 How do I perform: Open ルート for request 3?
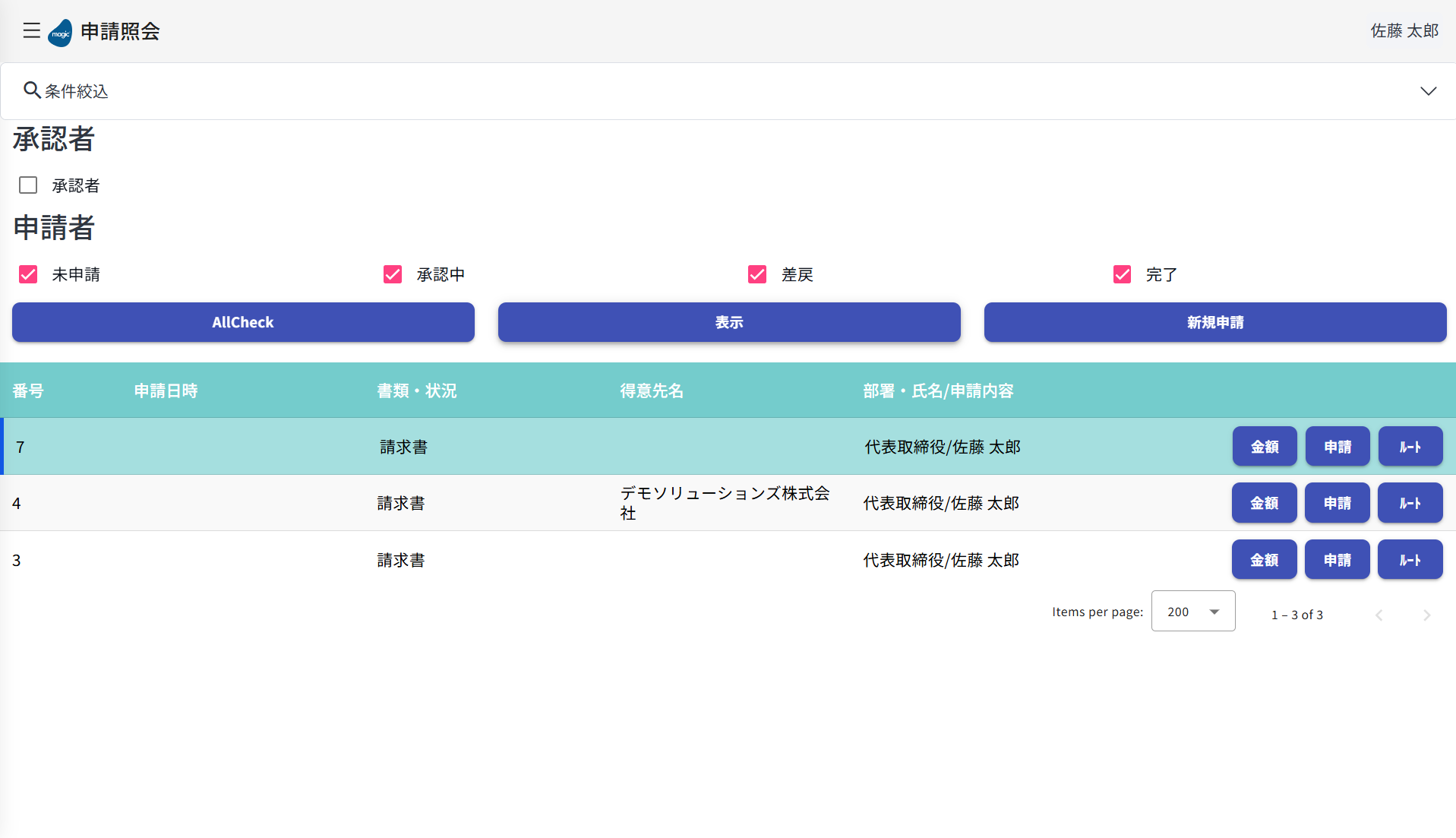[x=1410, y=560]
